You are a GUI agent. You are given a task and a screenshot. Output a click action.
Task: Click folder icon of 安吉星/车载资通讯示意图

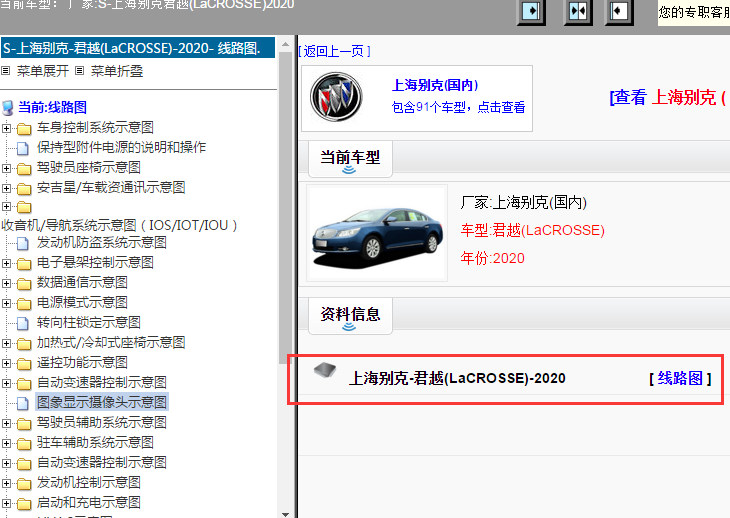click(24, 188)
